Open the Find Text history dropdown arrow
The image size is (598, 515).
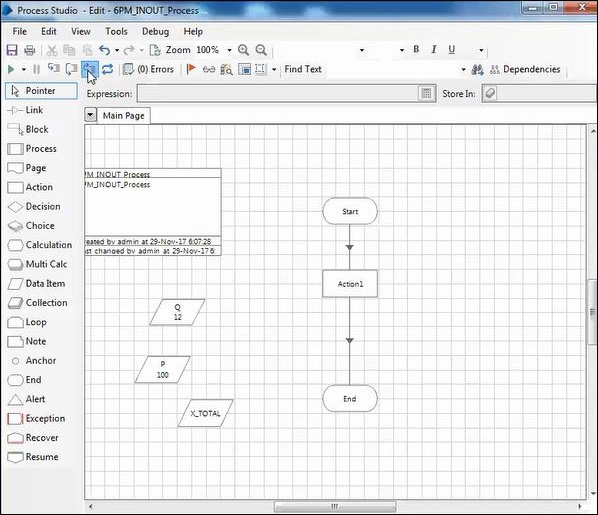[463, 69]
